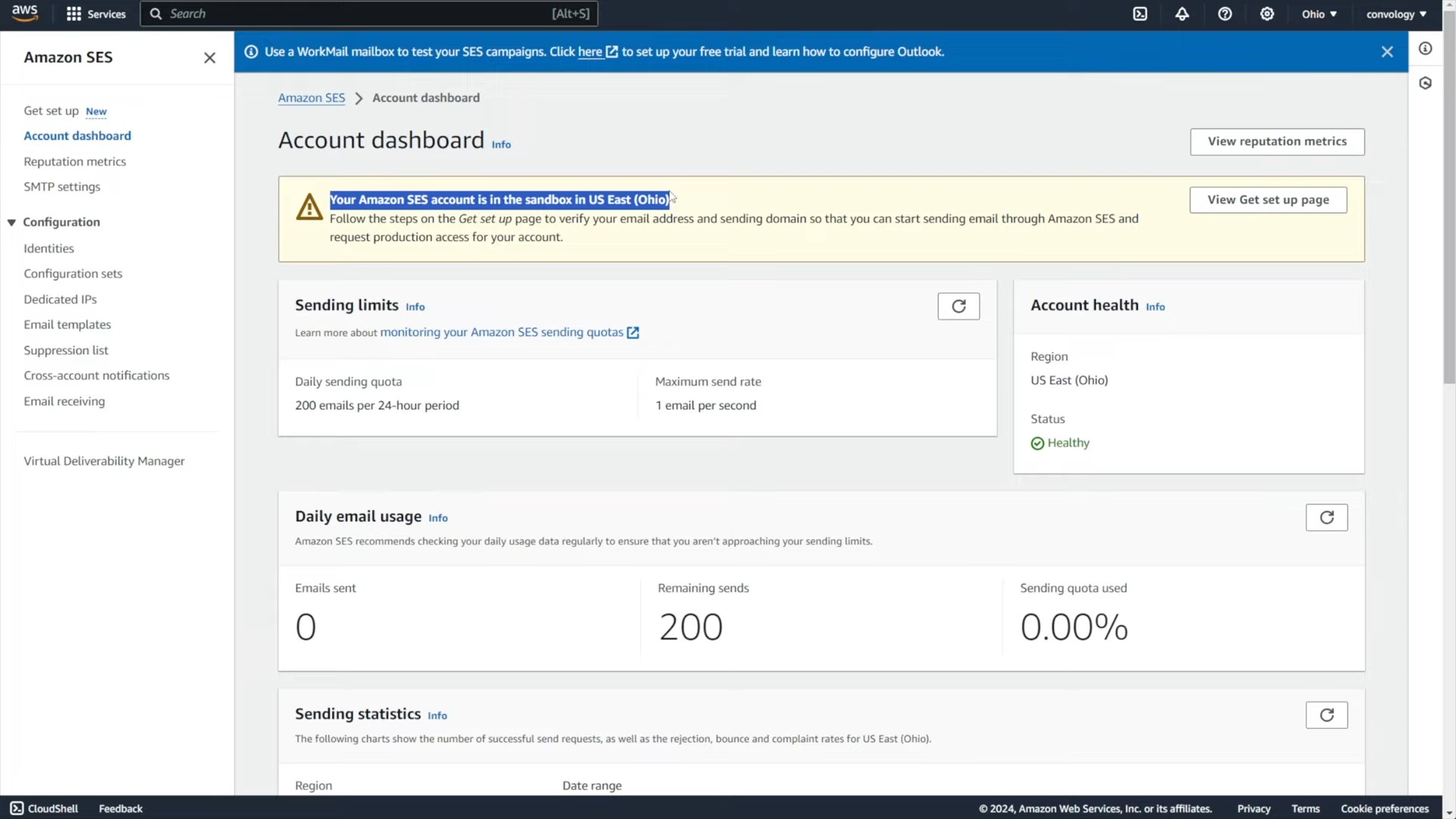Click View reputation metrics button
The height and width of the screenshot is (819, 1456).
[x=1277, y=142]
